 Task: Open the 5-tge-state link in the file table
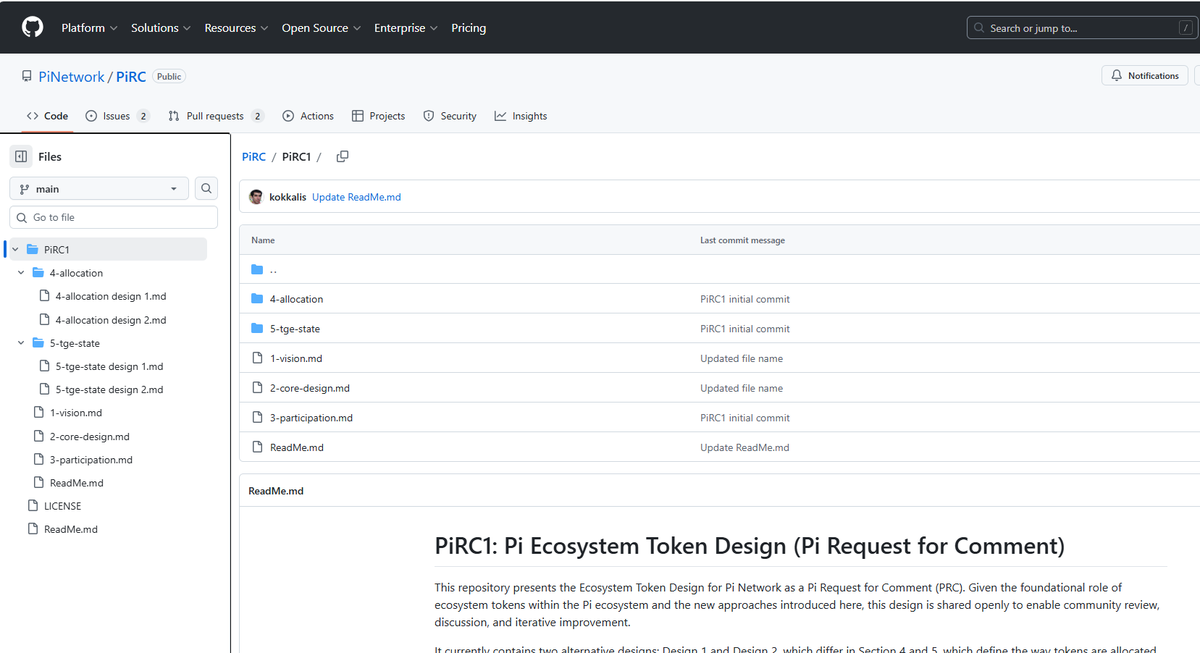tap(295, 329)
